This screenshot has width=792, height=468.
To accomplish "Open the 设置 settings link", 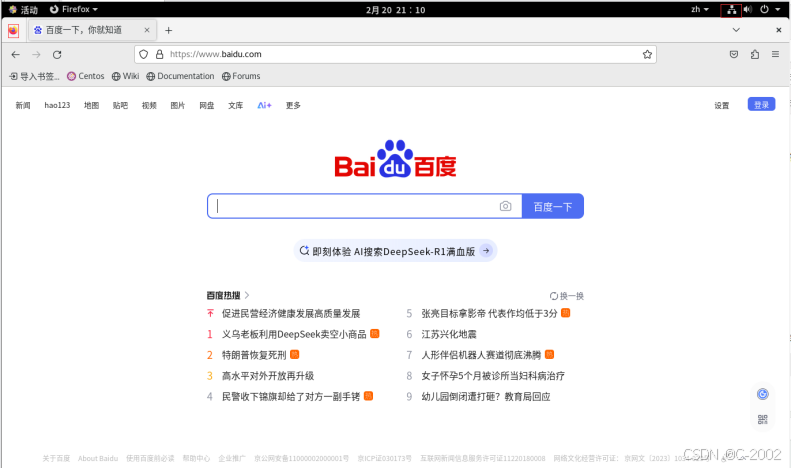I will pos(721,106).
